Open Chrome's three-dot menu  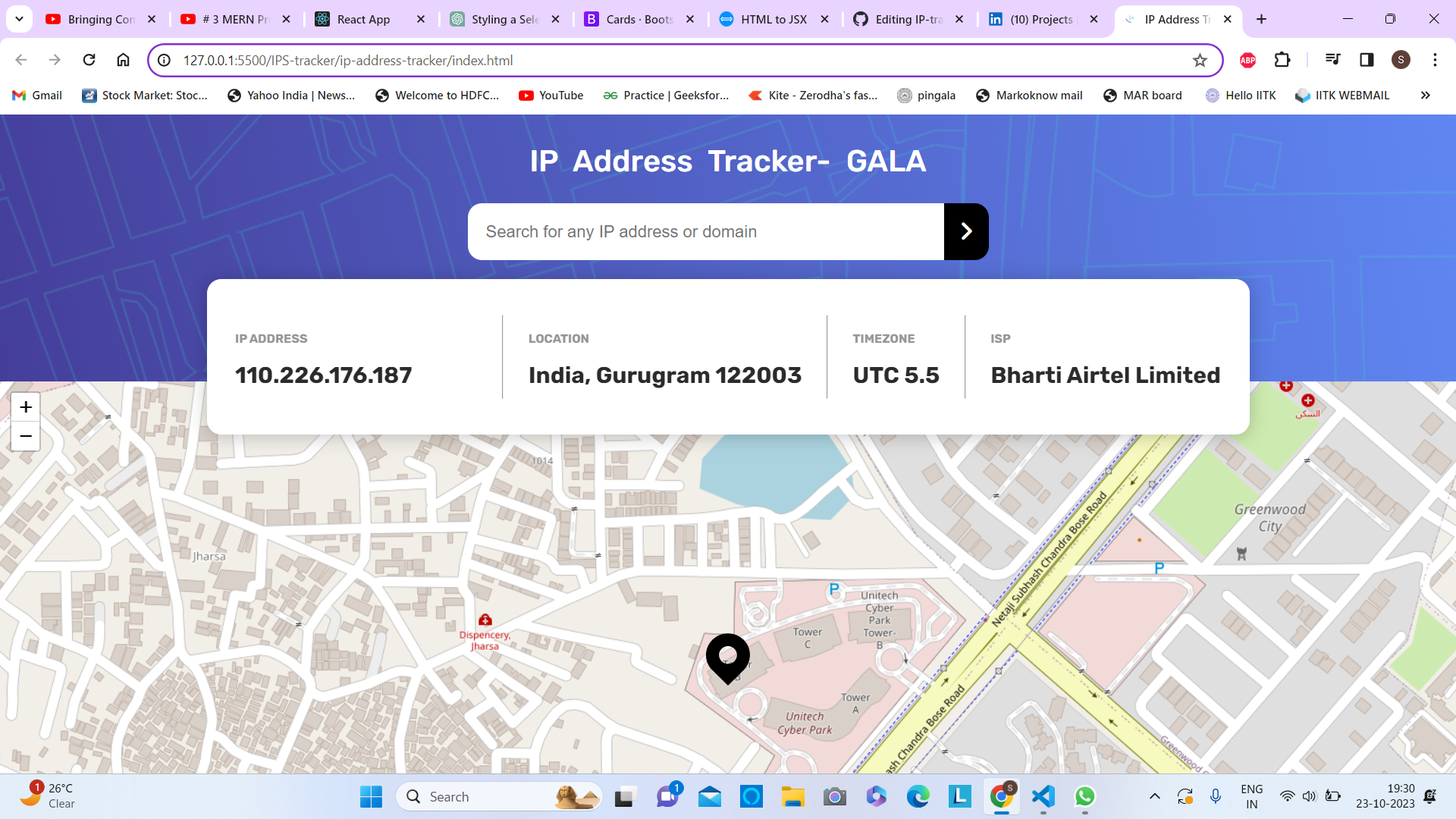tap(1435, 60)
